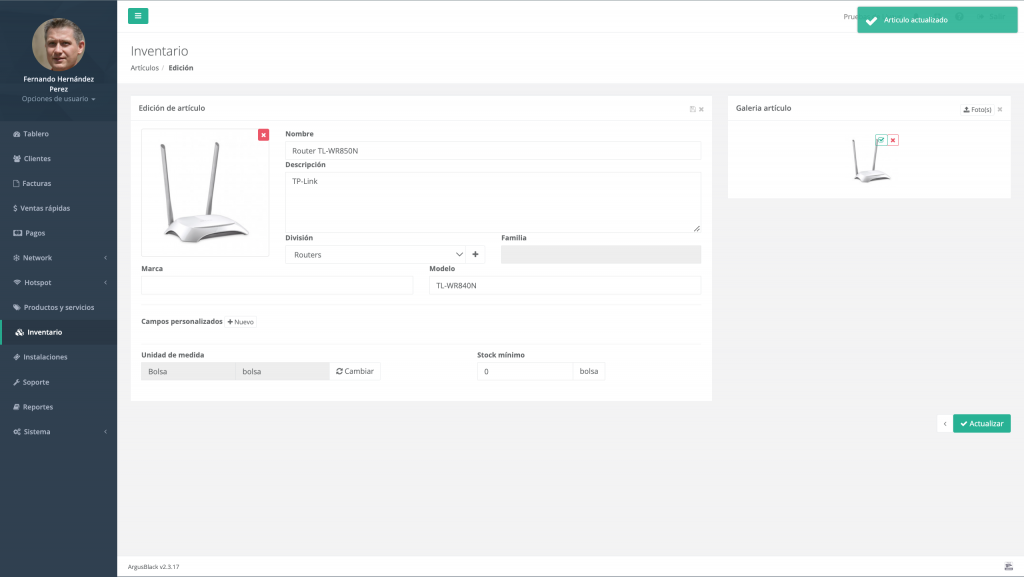Click the ArgusBlack v2.3.17 footer text

pos(153,567)
